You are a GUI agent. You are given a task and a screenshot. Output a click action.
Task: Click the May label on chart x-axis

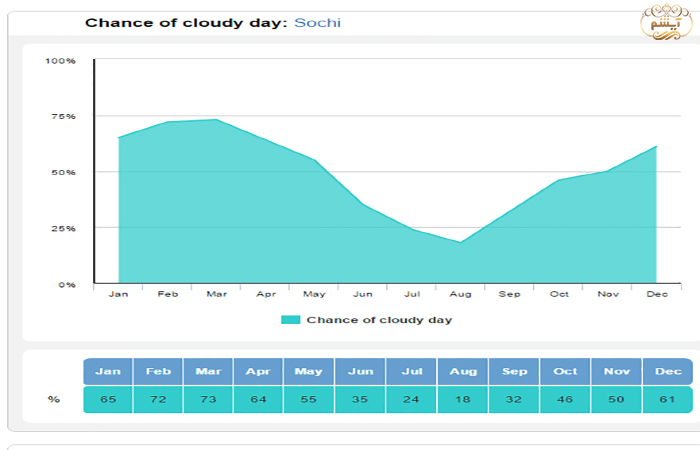point(314,294)
